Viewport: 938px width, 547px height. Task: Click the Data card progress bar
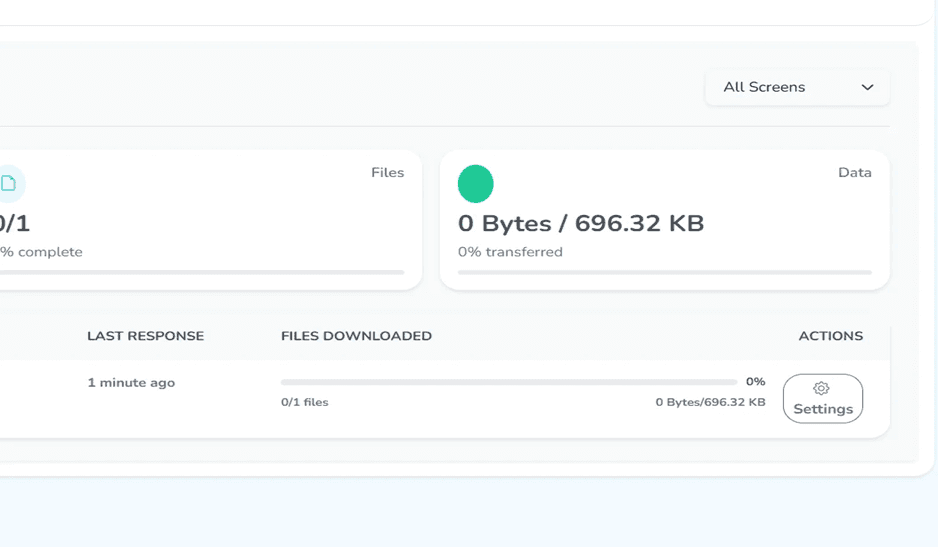[665, 272]
